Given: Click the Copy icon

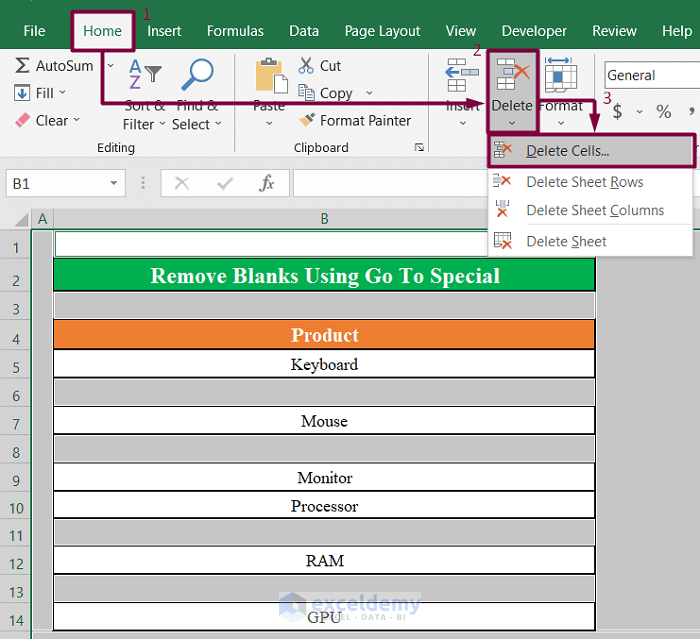Looking at the screenshot, I should coord(306,92).
